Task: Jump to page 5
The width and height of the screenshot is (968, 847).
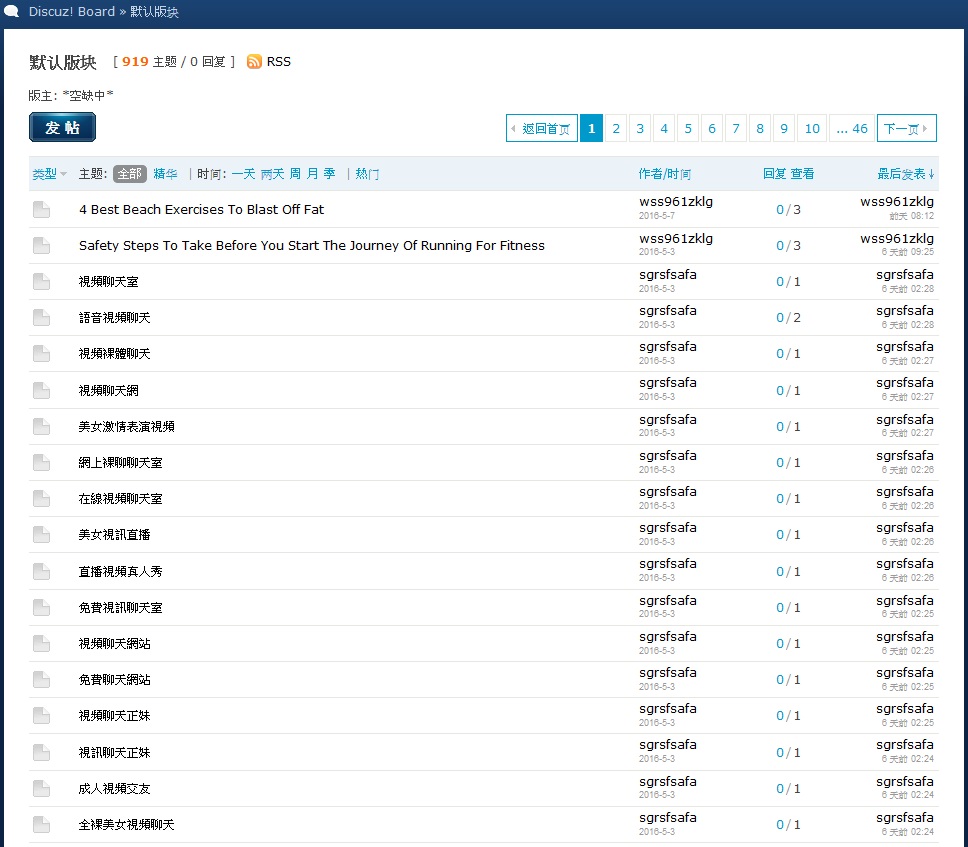Action: tap(688, 128)
